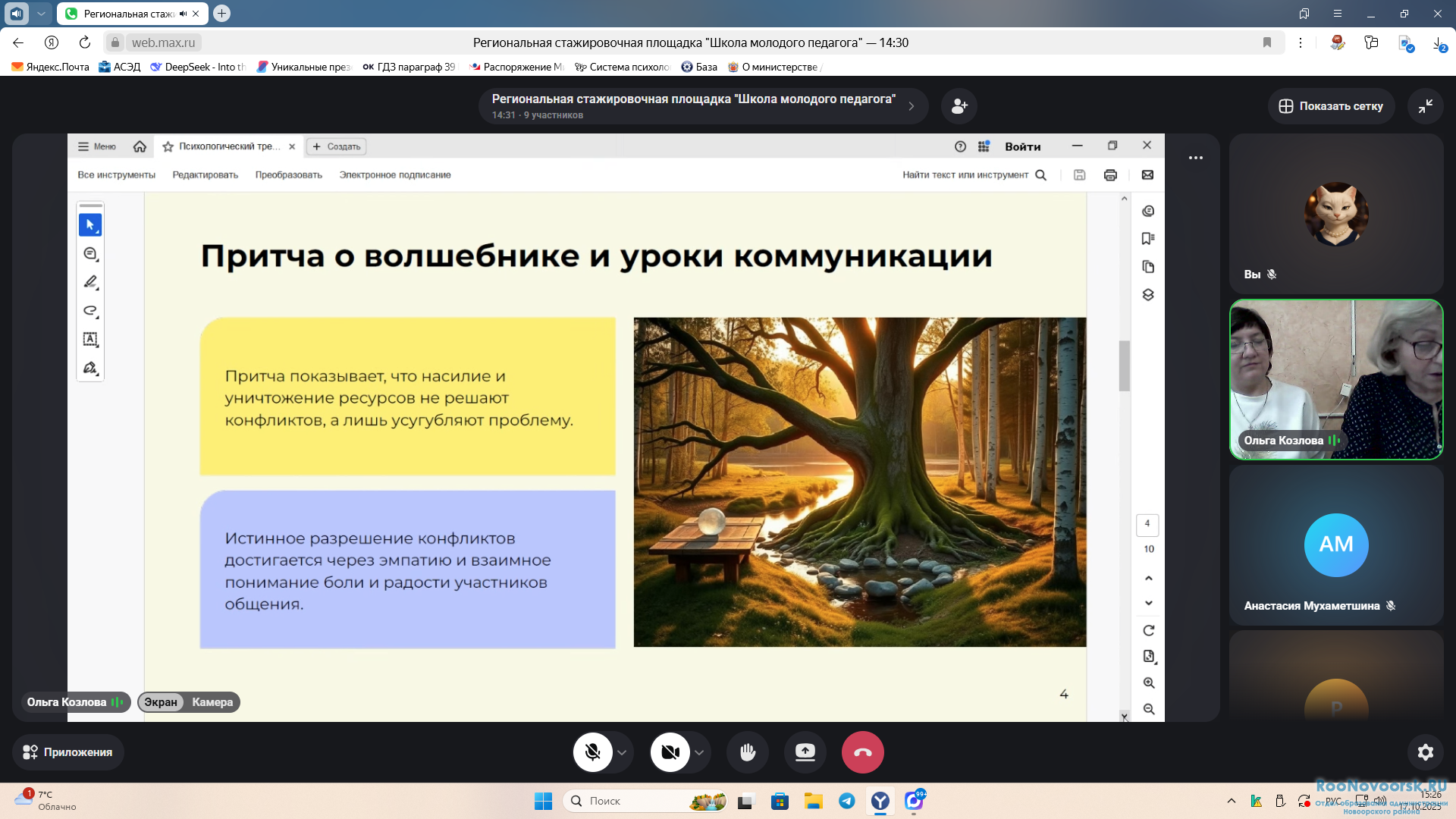
Task: Unmute the microphone
Action: 593,752
